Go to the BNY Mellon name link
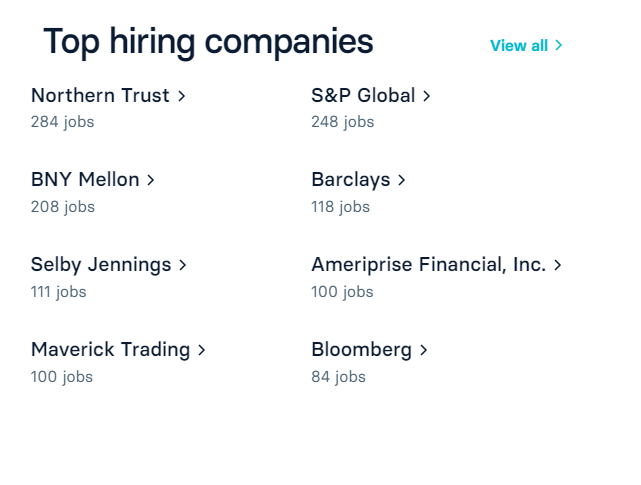Viewport: 641px width, 485px height. pyautogui.click(x=85, y=180)
